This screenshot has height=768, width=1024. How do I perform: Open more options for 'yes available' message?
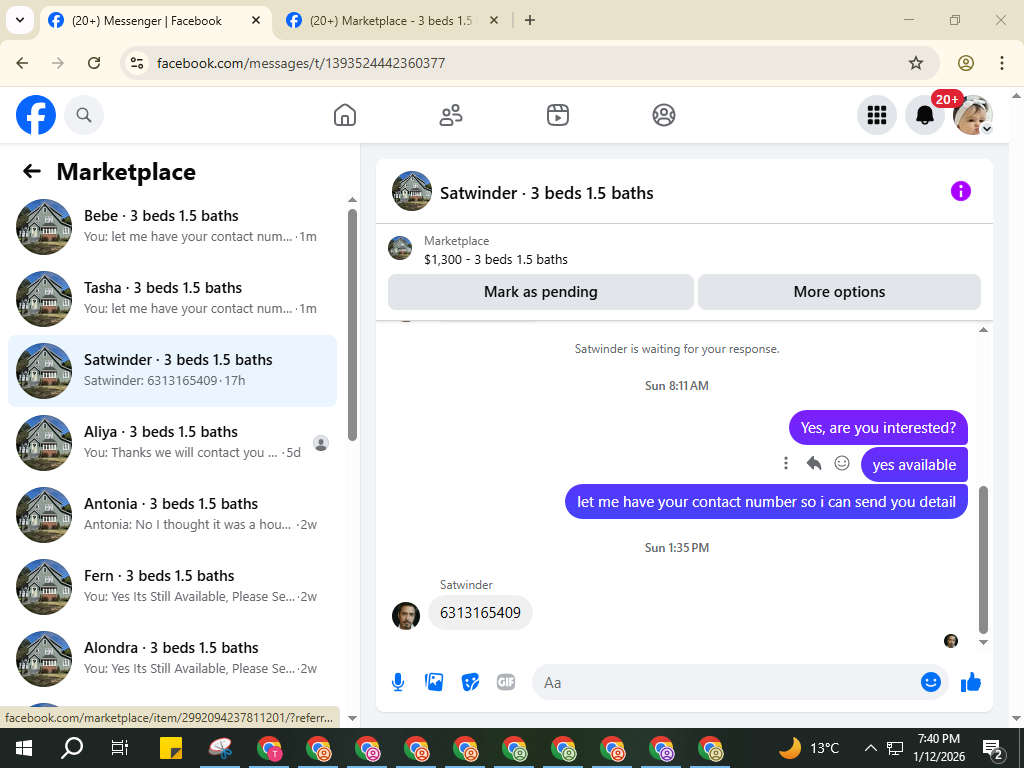coord(786,464)
